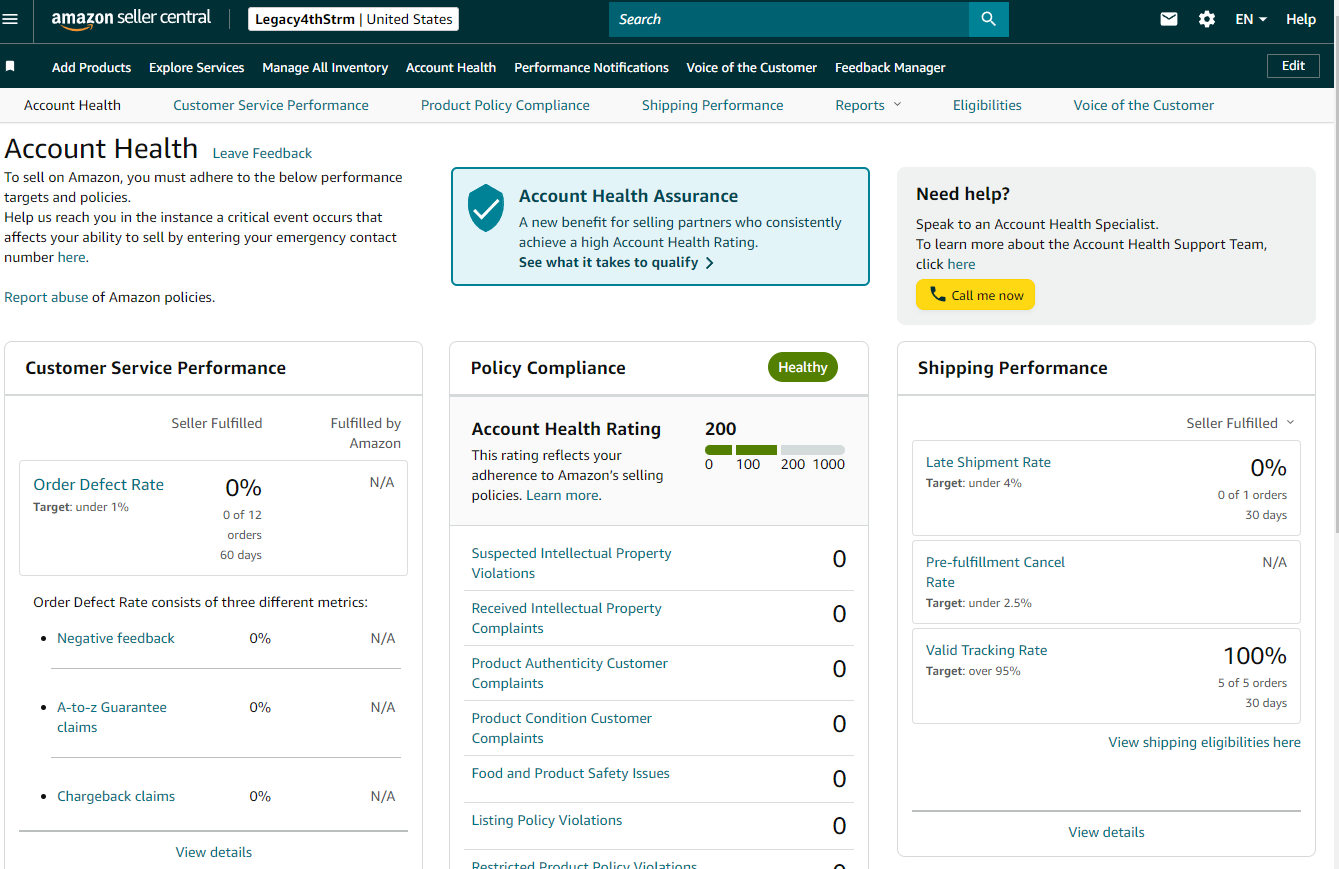The image size is (1339, 869).
Task: Click 'here' emergency contact number link
Action: (71, 257)
